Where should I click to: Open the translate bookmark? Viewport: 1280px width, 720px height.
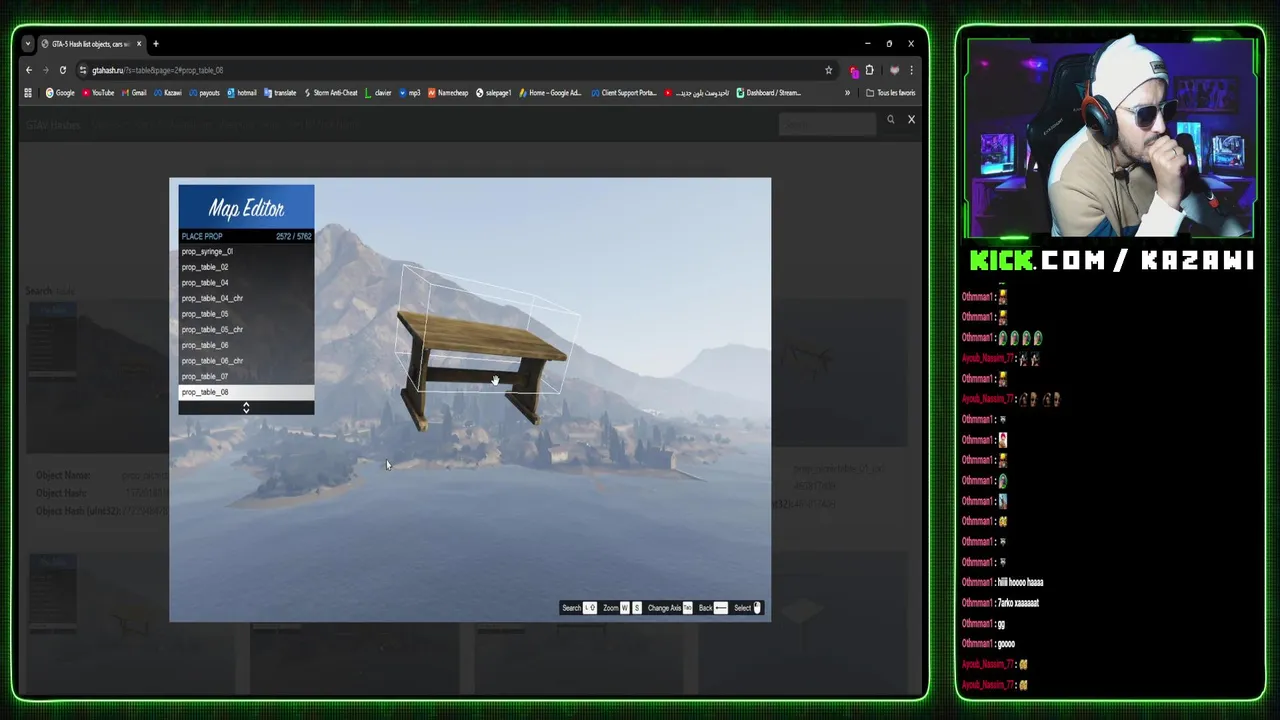pyautogui.click(x=280, y=93)
